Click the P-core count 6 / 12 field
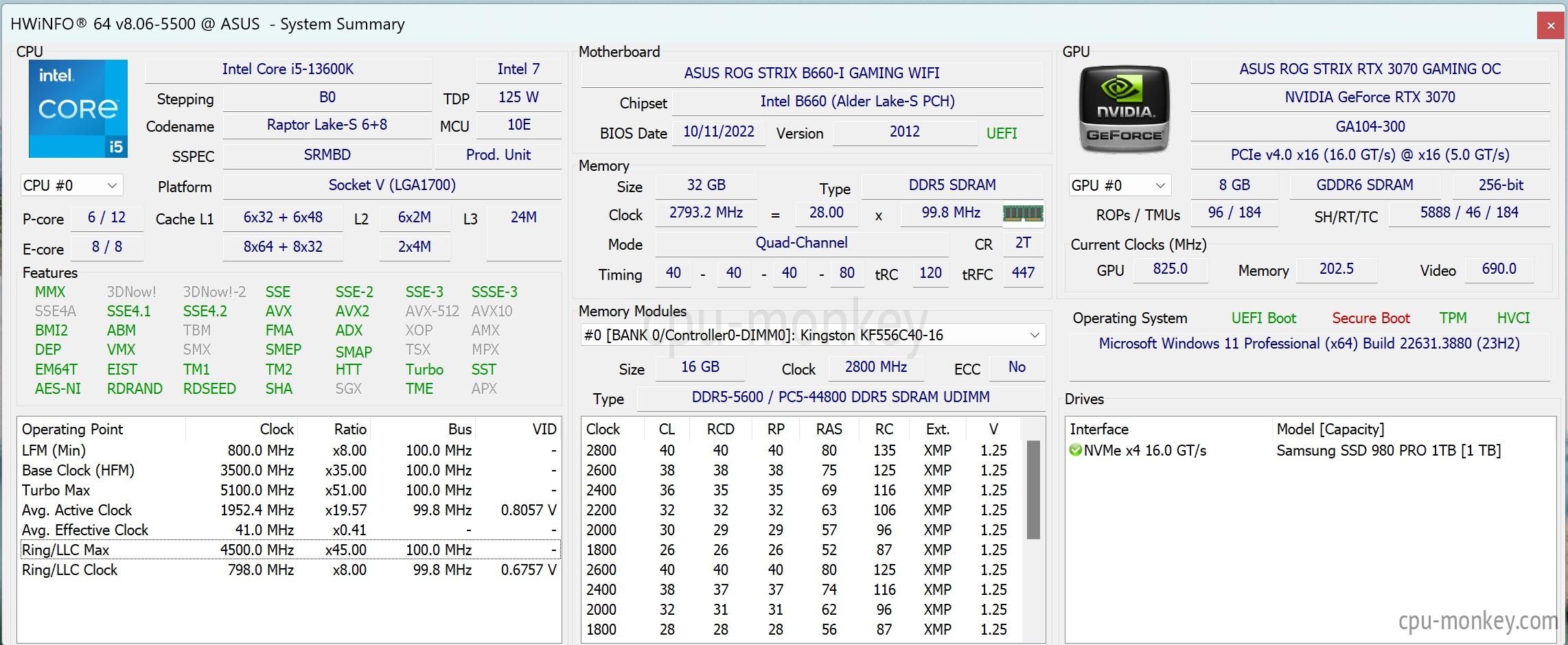This screenshot has width=1568, height=645. click(106, 218)
